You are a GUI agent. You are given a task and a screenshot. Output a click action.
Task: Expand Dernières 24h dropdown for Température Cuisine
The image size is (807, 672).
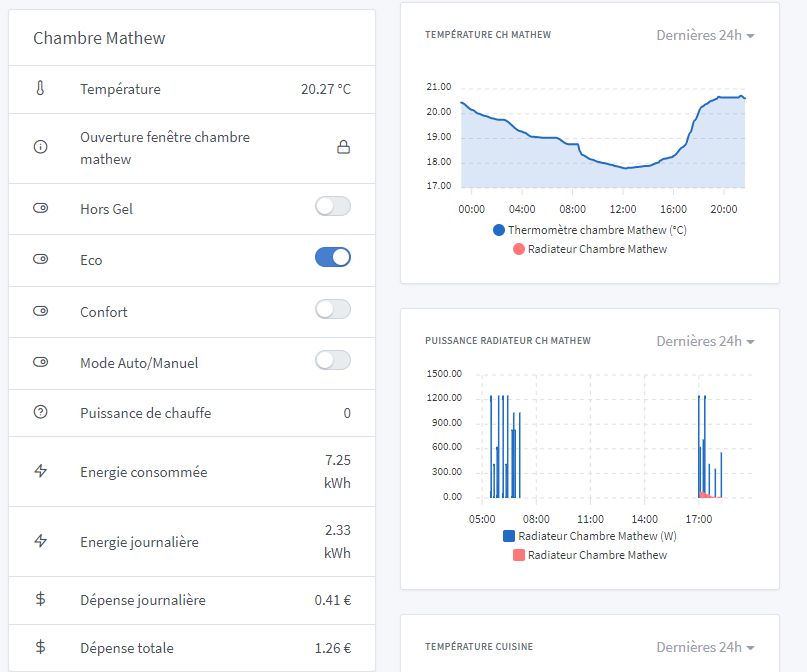[705, 647]
